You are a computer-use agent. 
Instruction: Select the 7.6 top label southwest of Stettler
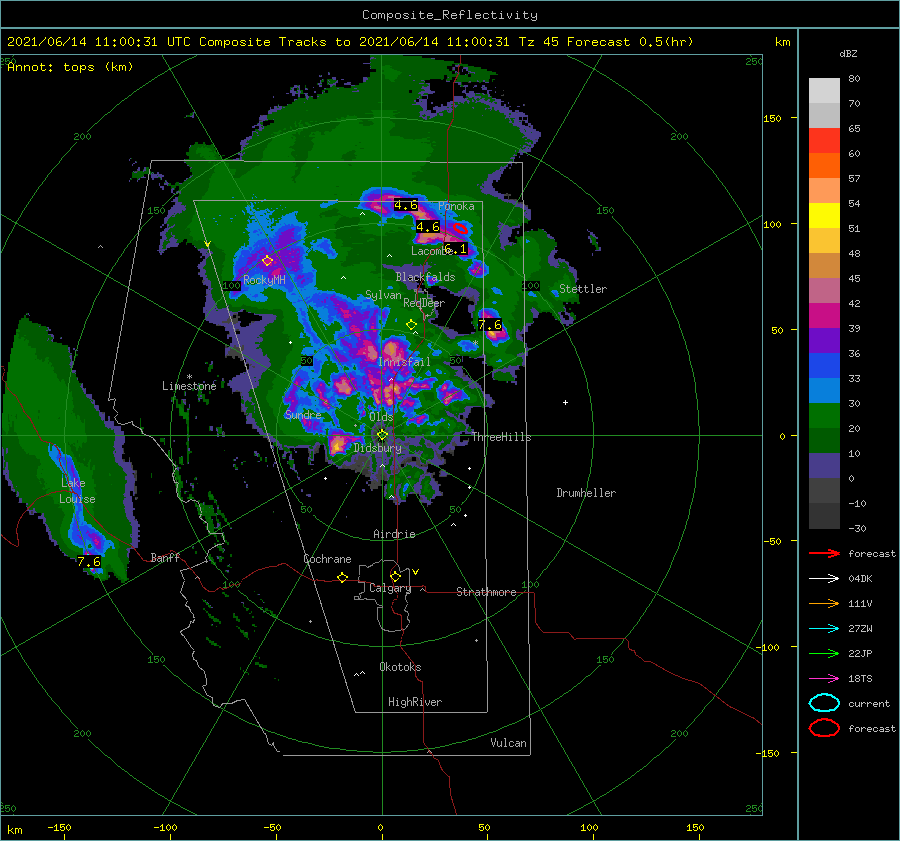490,325
